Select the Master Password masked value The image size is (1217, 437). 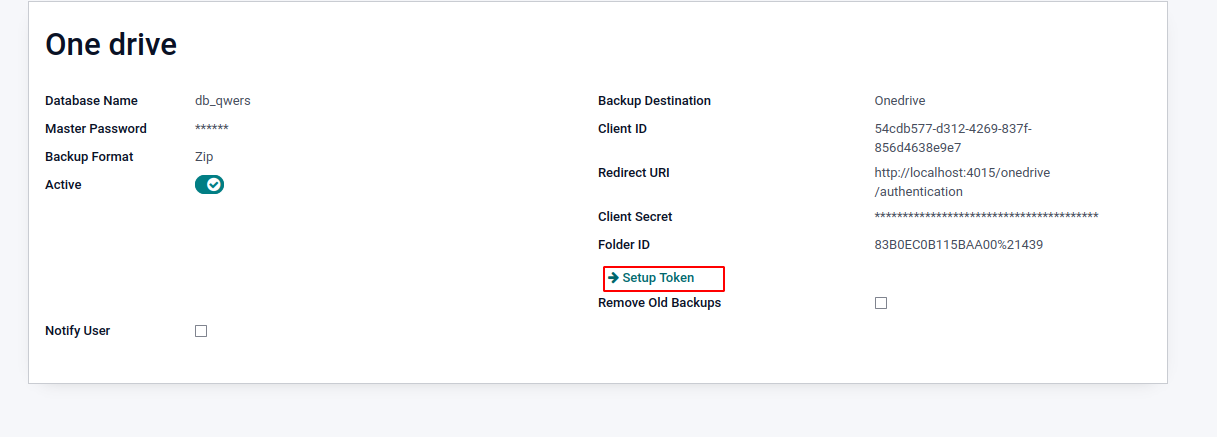click(x=212, y=129)
